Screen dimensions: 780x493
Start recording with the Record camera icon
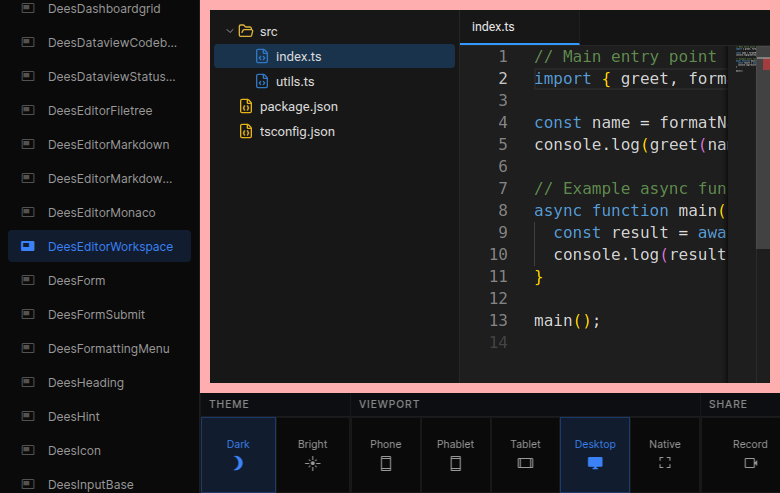coord(750,463)
